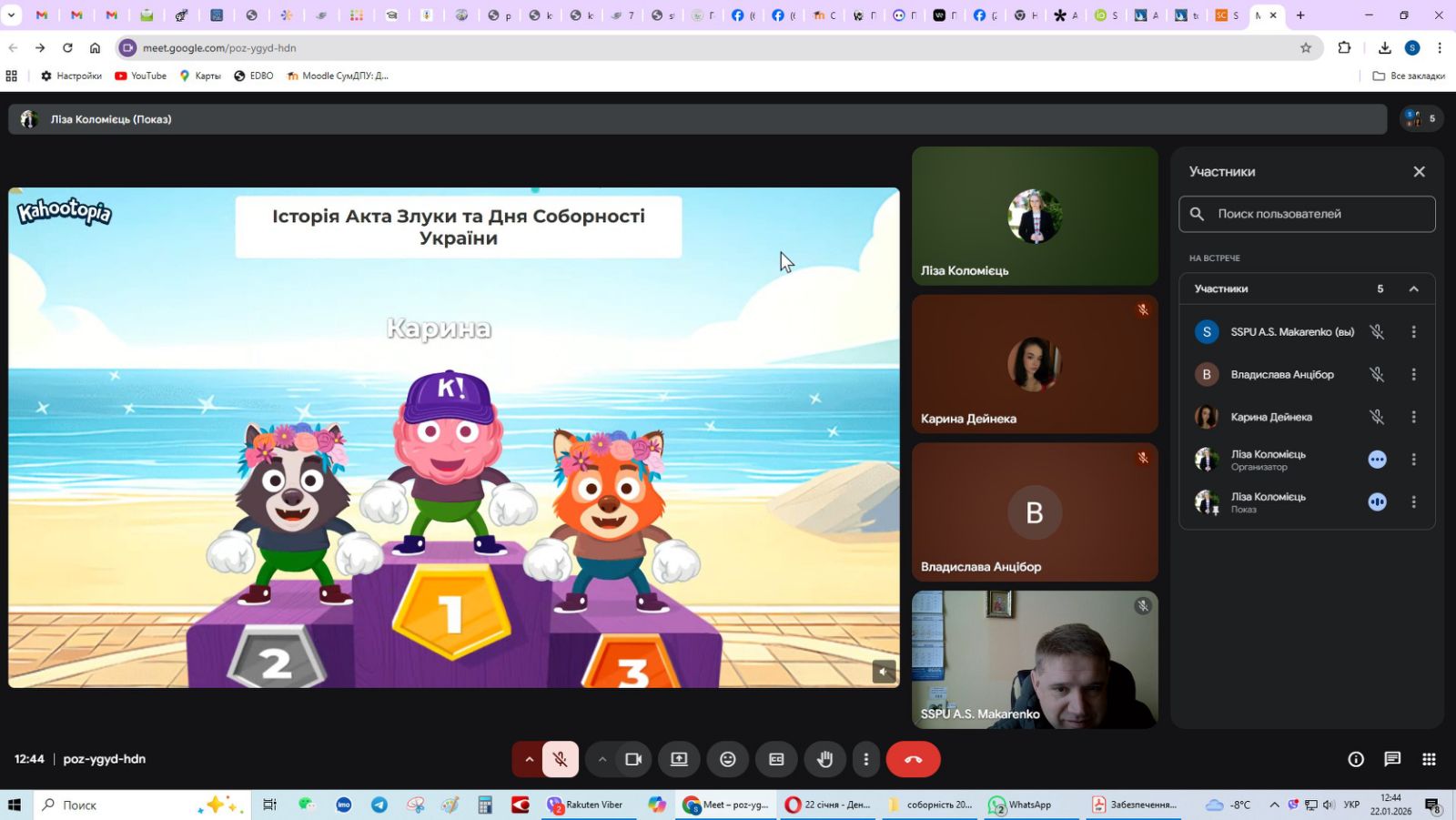Image resolution: width=1456 pixels, height=820 pixels.
Task: Turn on closed captions
Action: [776, 759]
